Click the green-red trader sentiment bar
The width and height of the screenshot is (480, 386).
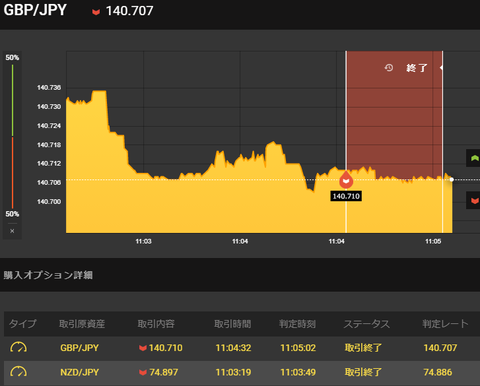point(12,136)
